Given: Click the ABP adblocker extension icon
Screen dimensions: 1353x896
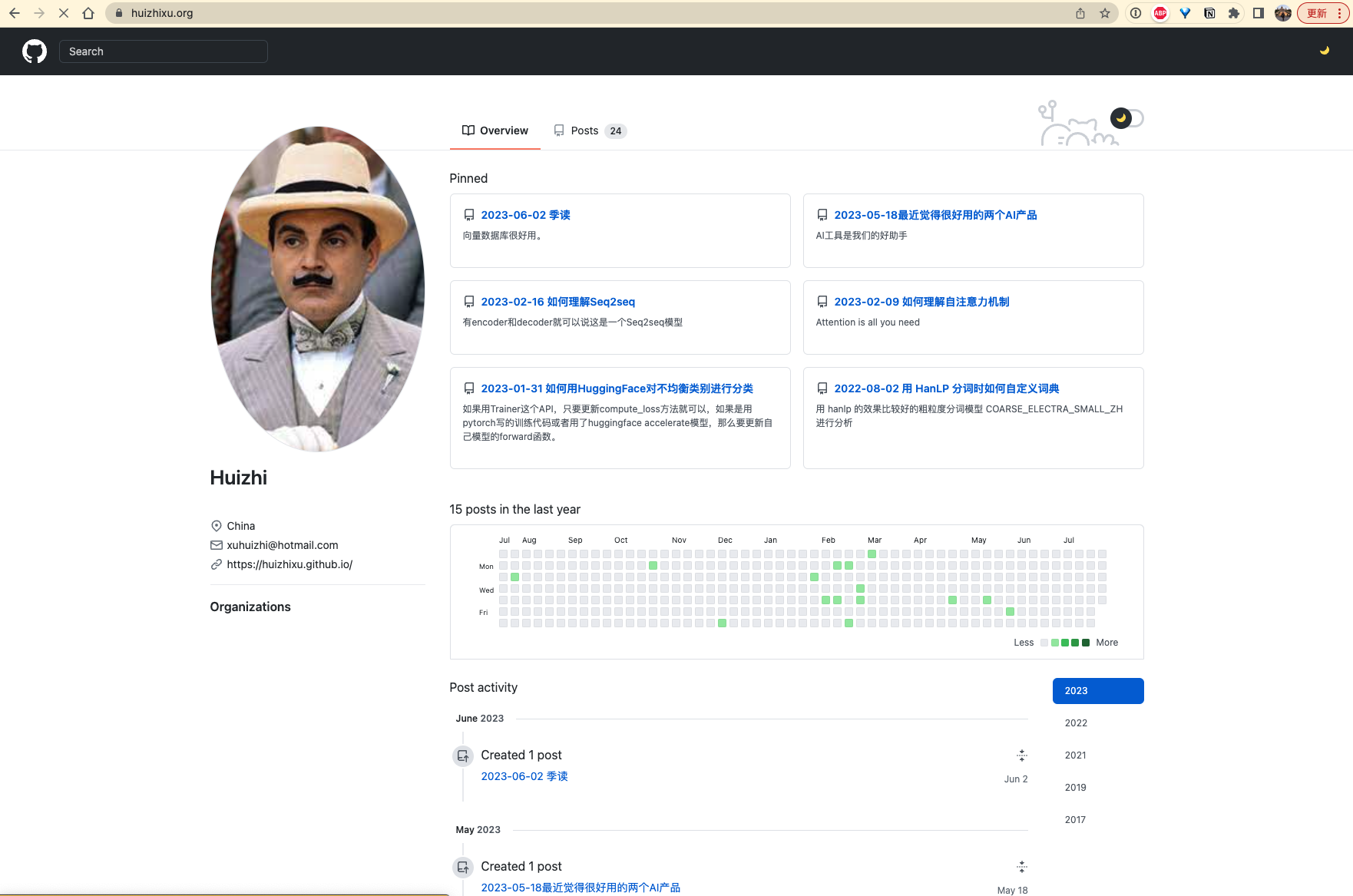Looking at the screenshot, I should pos(1159,13).
